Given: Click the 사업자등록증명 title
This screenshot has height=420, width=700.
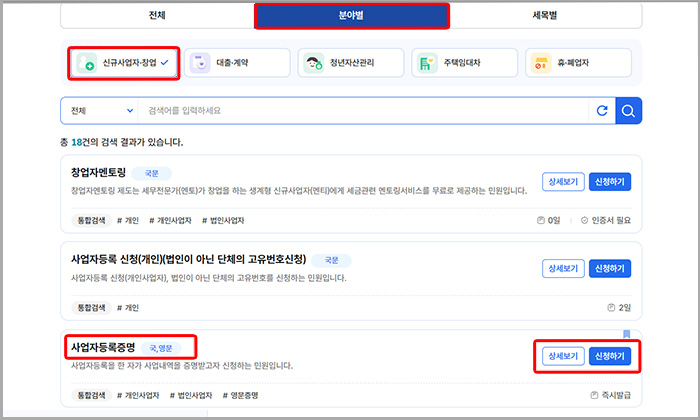Looking at the screenshot, I should [x=103, y=347].
